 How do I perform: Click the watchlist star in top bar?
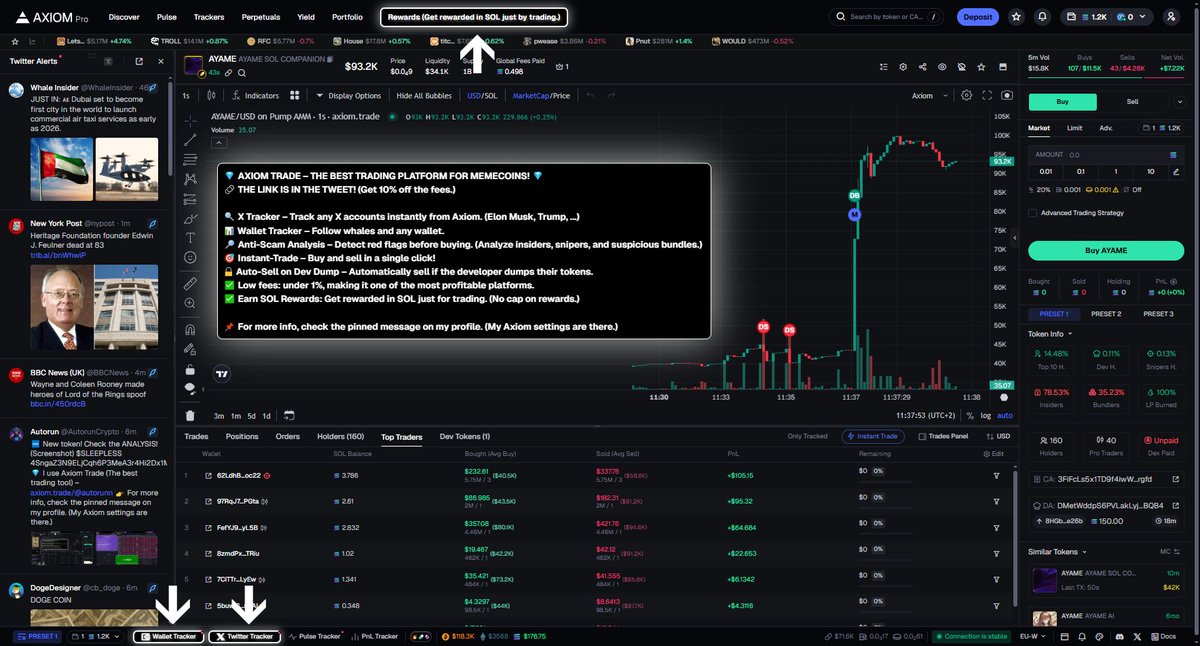pos(1016,17)
